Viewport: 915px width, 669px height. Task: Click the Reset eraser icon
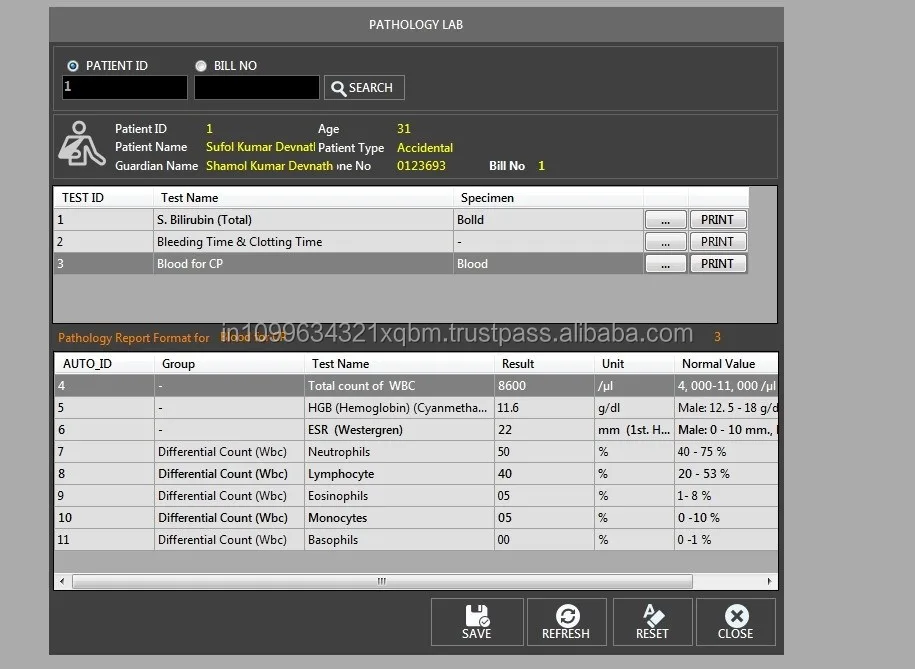652,616
